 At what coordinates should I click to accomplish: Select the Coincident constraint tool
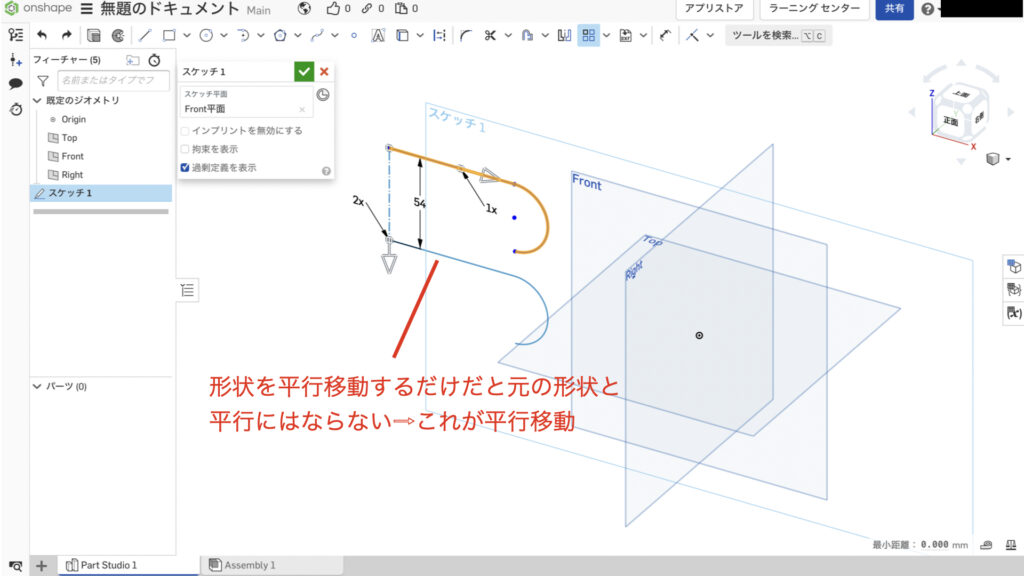692,35
